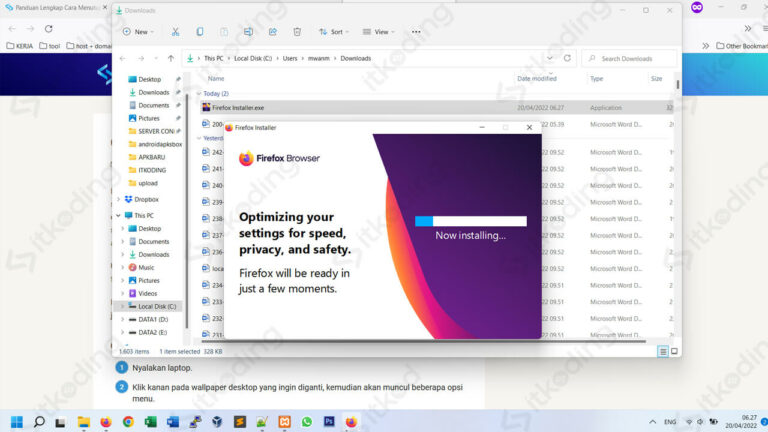This screenshot has width=768, height=432.
Task: Expand address bar history dropdown
Action: [x=550, y=58]
